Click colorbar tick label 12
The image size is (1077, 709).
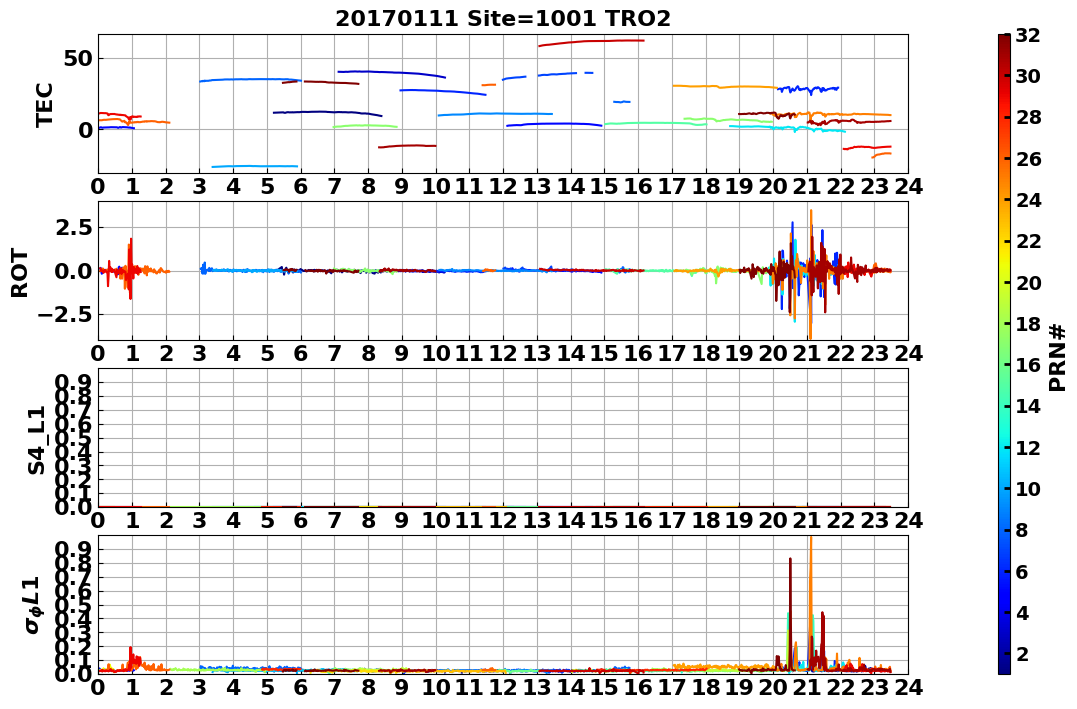click(1028, 448)
